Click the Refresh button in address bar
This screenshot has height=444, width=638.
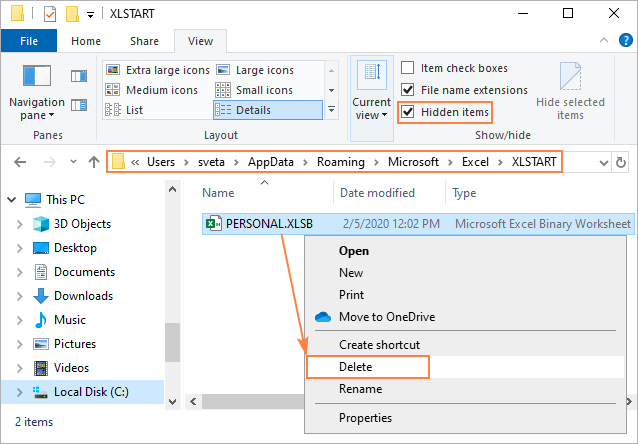621,162
